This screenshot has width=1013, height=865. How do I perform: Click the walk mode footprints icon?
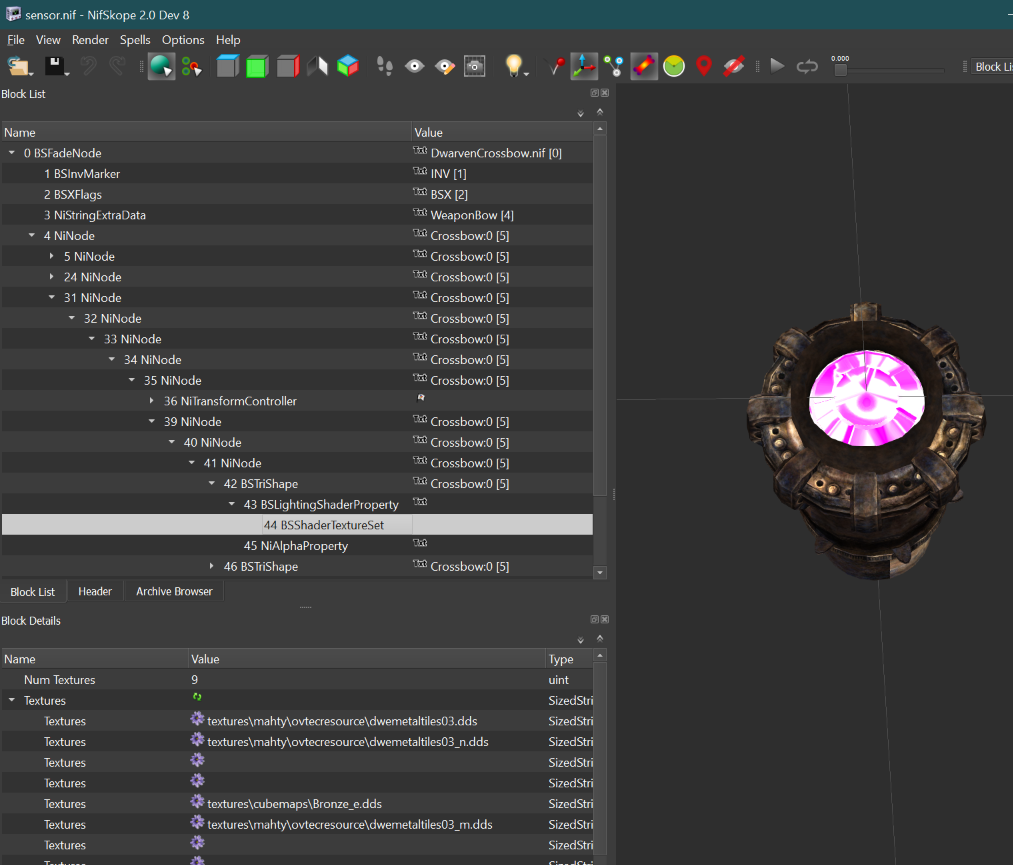point(384,67)
